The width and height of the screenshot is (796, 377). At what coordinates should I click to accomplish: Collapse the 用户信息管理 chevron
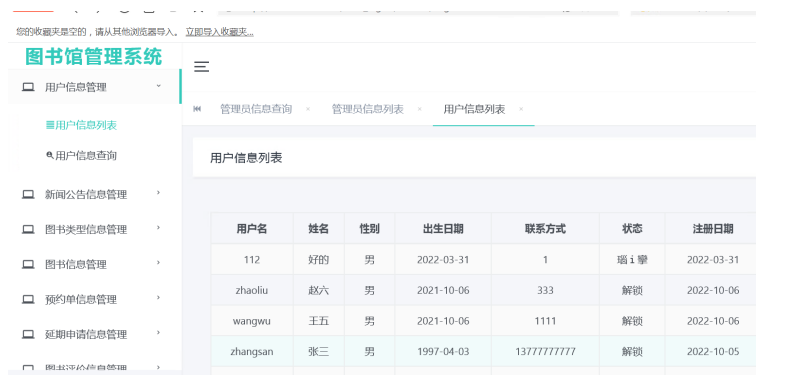(158, 86)
